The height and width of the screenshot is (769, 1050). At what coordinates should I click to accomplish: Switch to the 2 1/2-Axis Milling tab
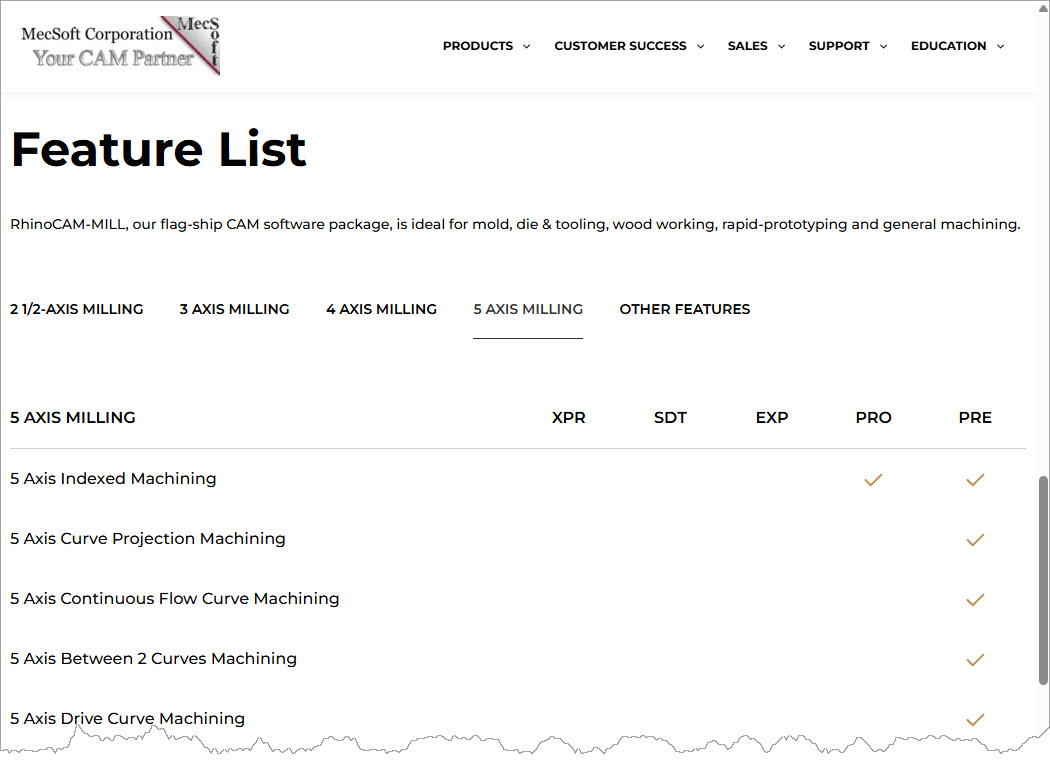tap(77, 309)
